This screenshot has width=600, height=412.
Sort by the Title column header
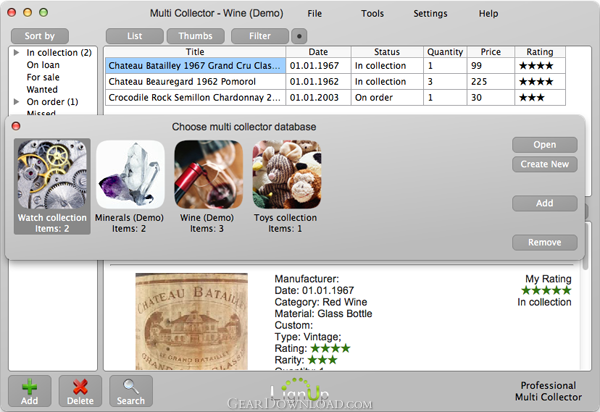(x=195, y=52)
